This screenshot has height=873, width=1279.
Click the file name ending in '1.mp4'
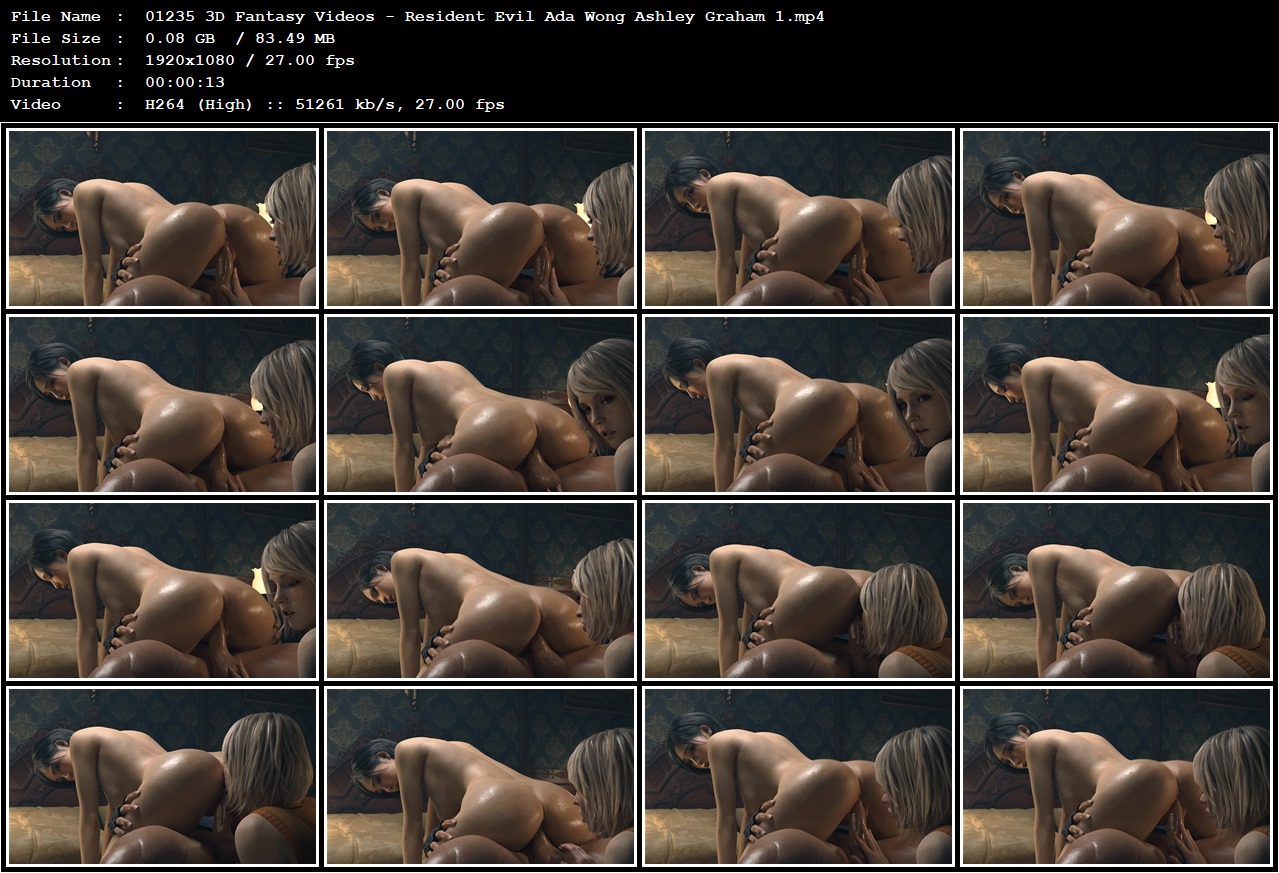[x=485, y=16]
